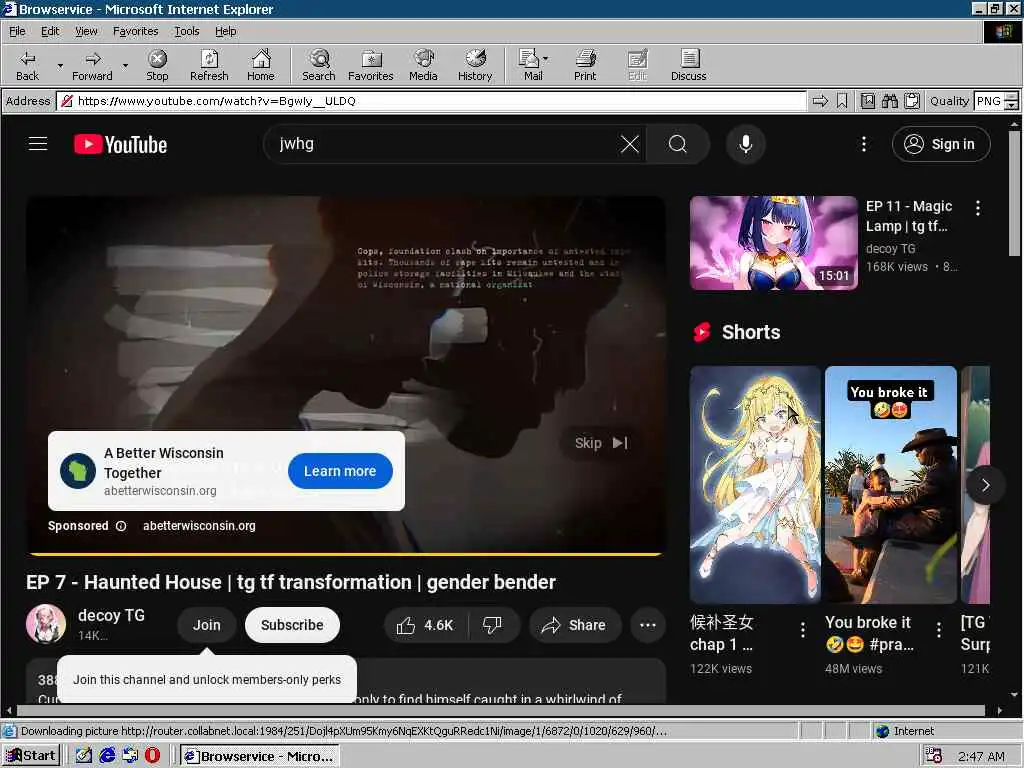Open abetterwisconsin.org sponsored link
Viewport: 1024px width, 768px height.
coord(199,526)
